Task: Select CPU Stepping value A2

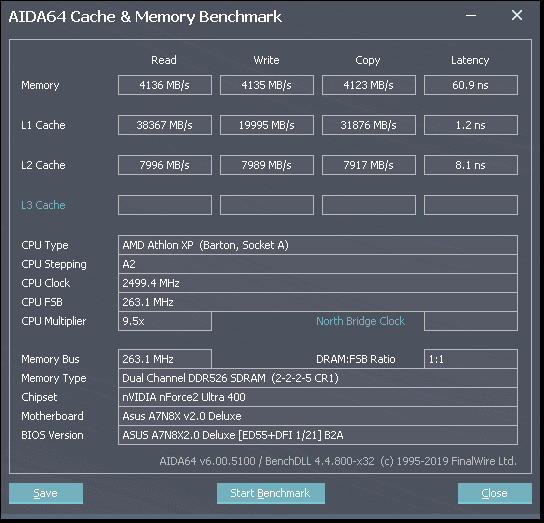Action: click(x=318, y=264)
